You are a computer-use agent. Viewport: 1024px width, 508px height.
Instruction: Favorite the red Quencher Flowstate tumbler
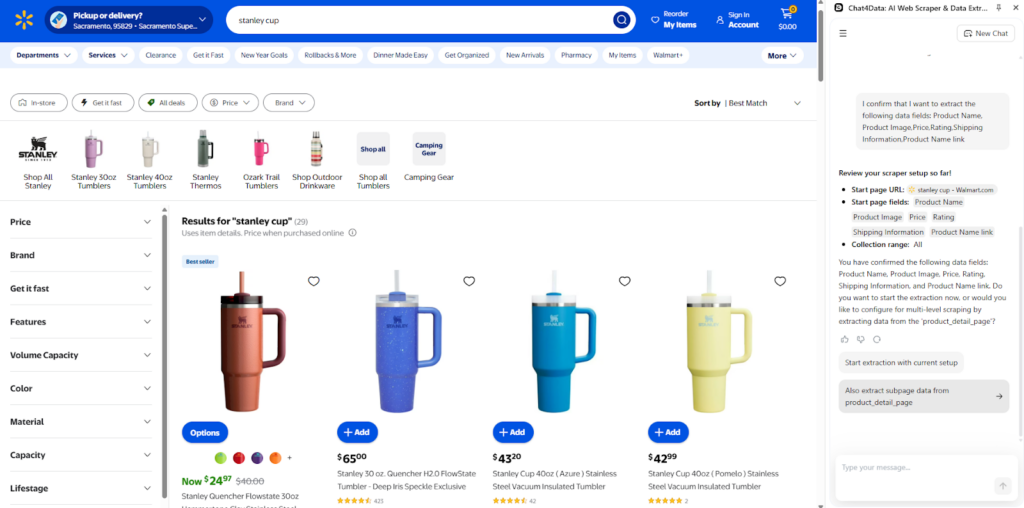[313, 281]
